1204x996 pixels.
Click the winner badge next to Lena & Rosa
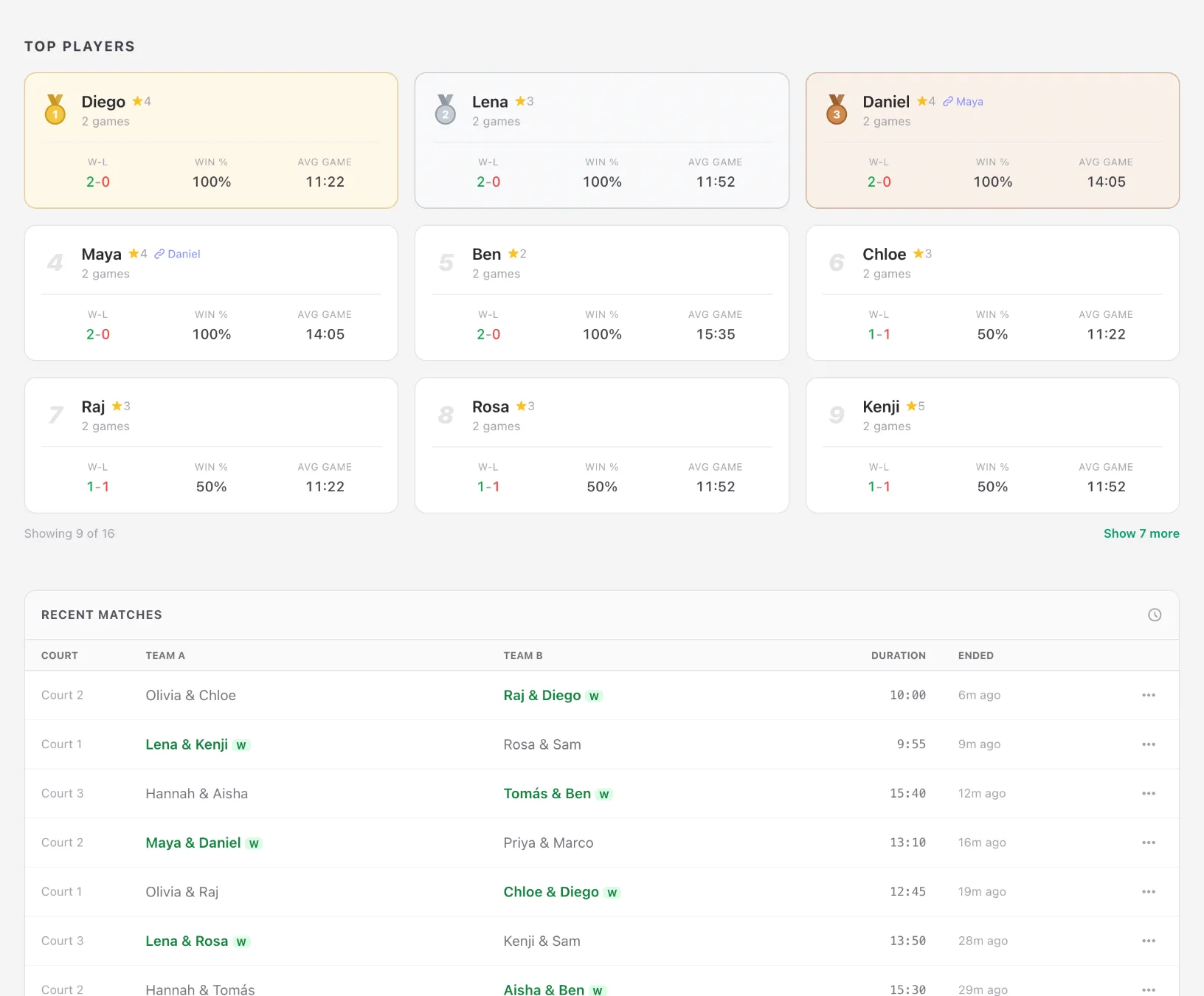(x=241, y=942)
